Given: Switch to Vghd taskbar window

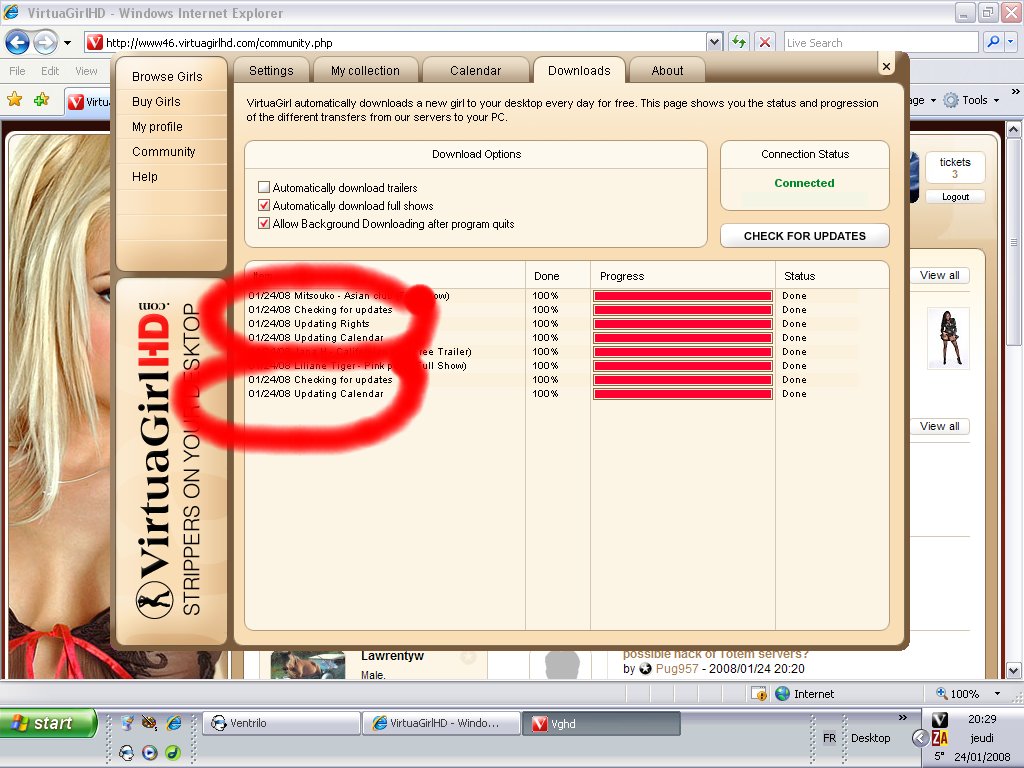Looking at the screenshot, I should [601, 724].
